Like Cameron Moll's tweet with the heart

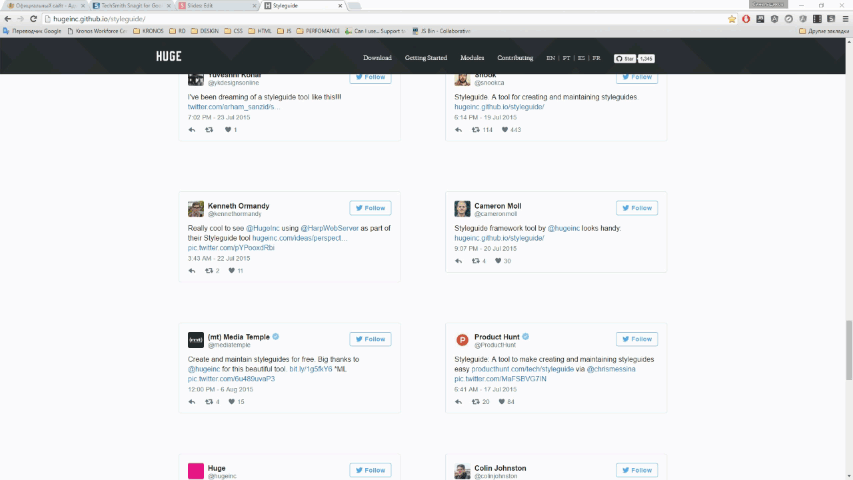[x=498, y=261]
